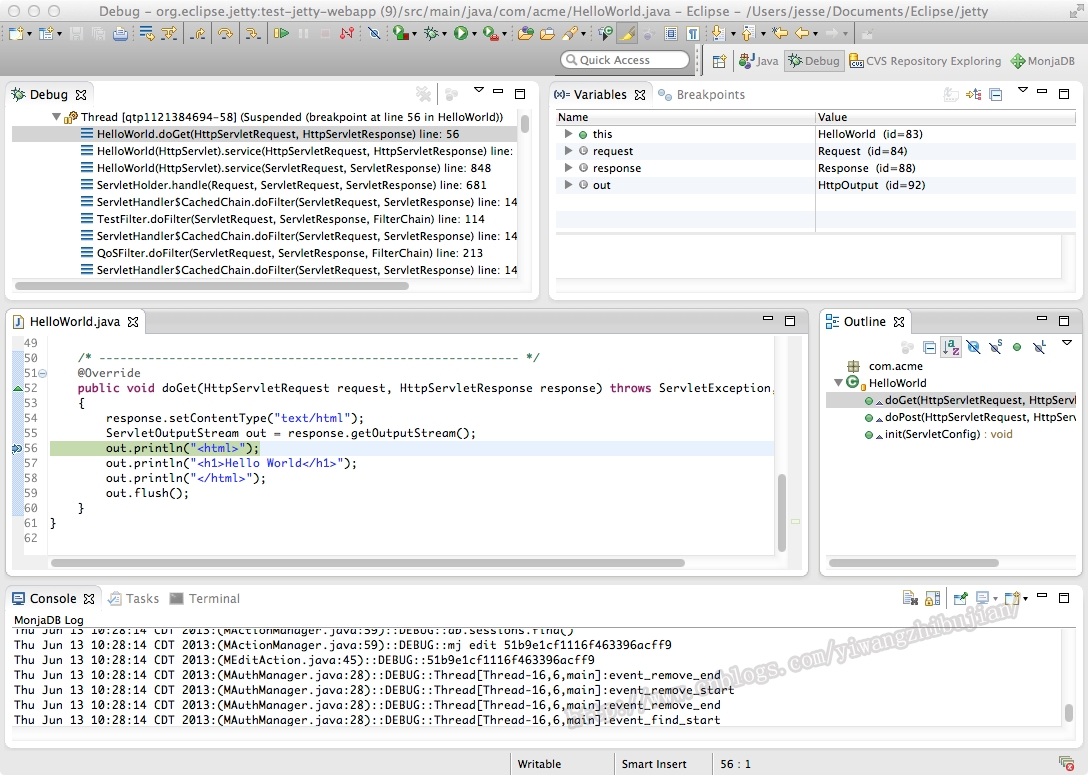Expand the 'request' variable row
This screenshot has width=1088, height=775.
click(x=568, y=151)
